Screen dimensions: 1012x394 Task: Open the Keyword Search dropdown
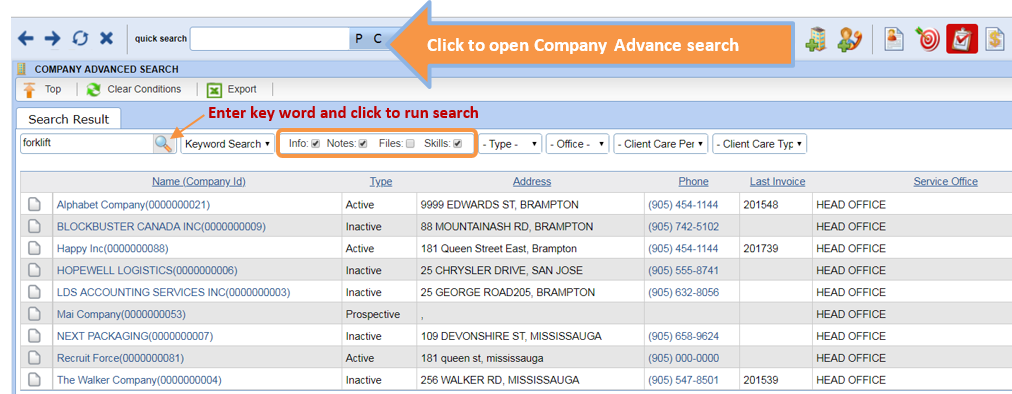[228, 144]
